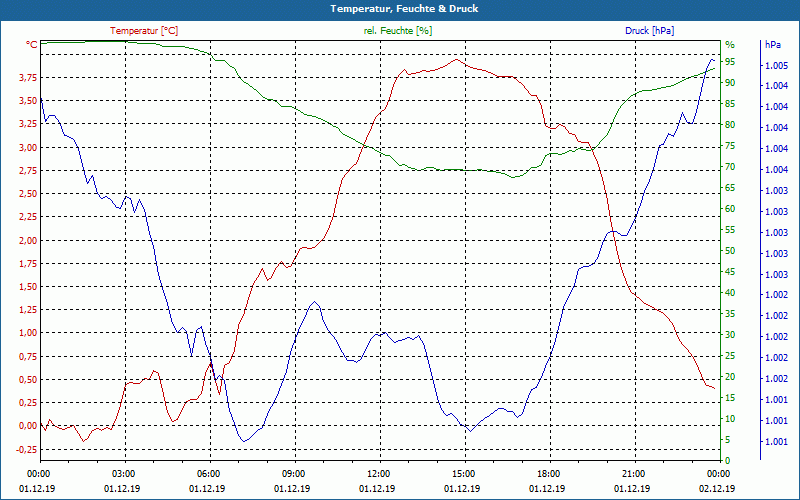Screen dimensions: 800x500
Task: Click the red '°C' unit label
Action: click(32, 45)
